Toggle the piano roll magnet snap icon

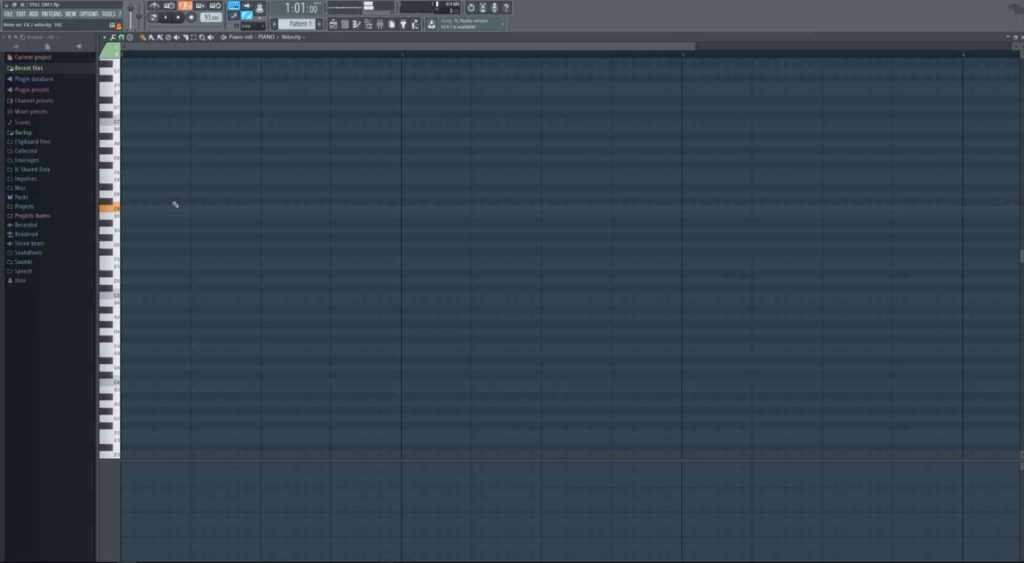121,37
